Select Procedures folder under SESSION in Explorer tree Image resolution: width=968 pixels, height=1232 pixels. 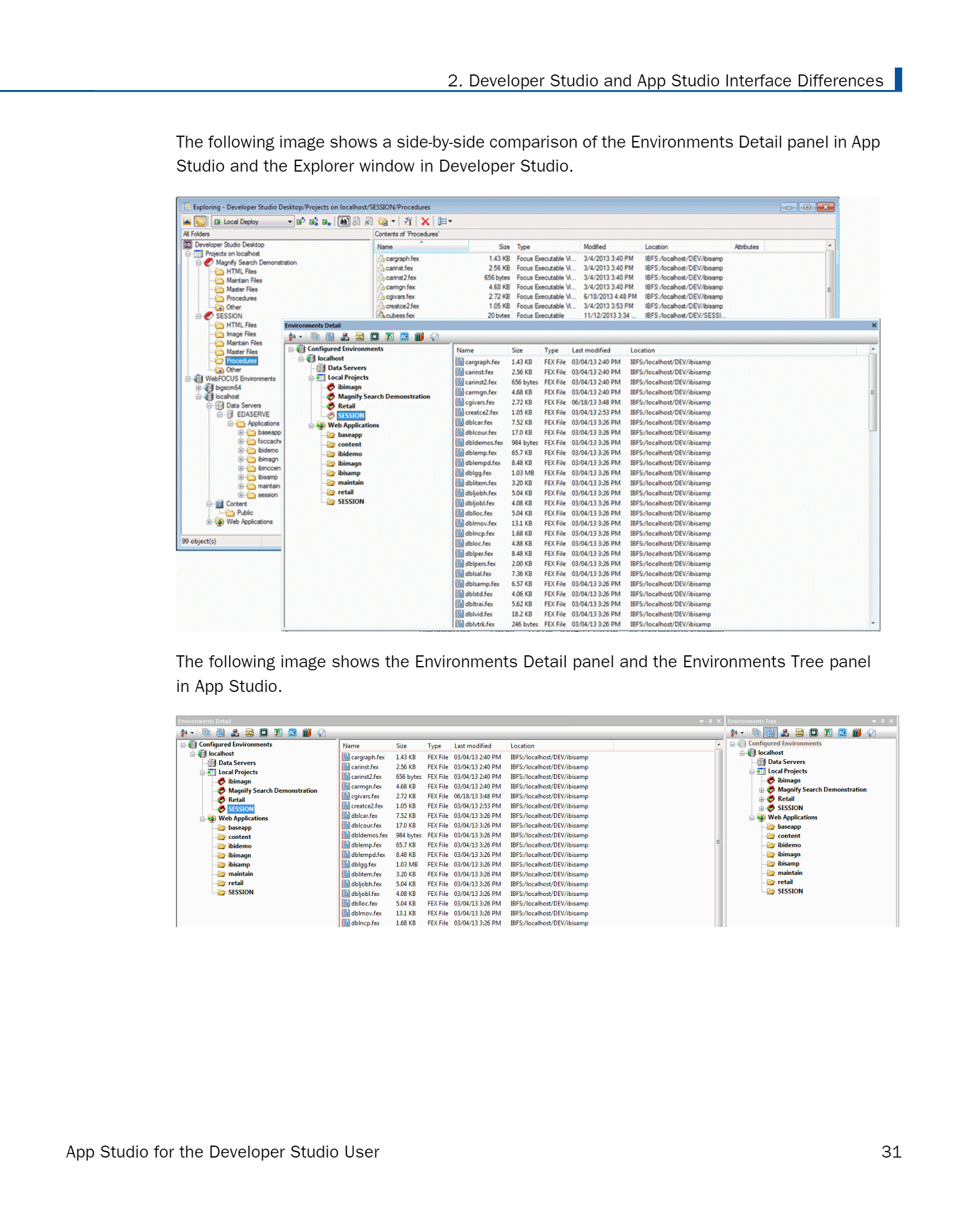pos(242,361)
